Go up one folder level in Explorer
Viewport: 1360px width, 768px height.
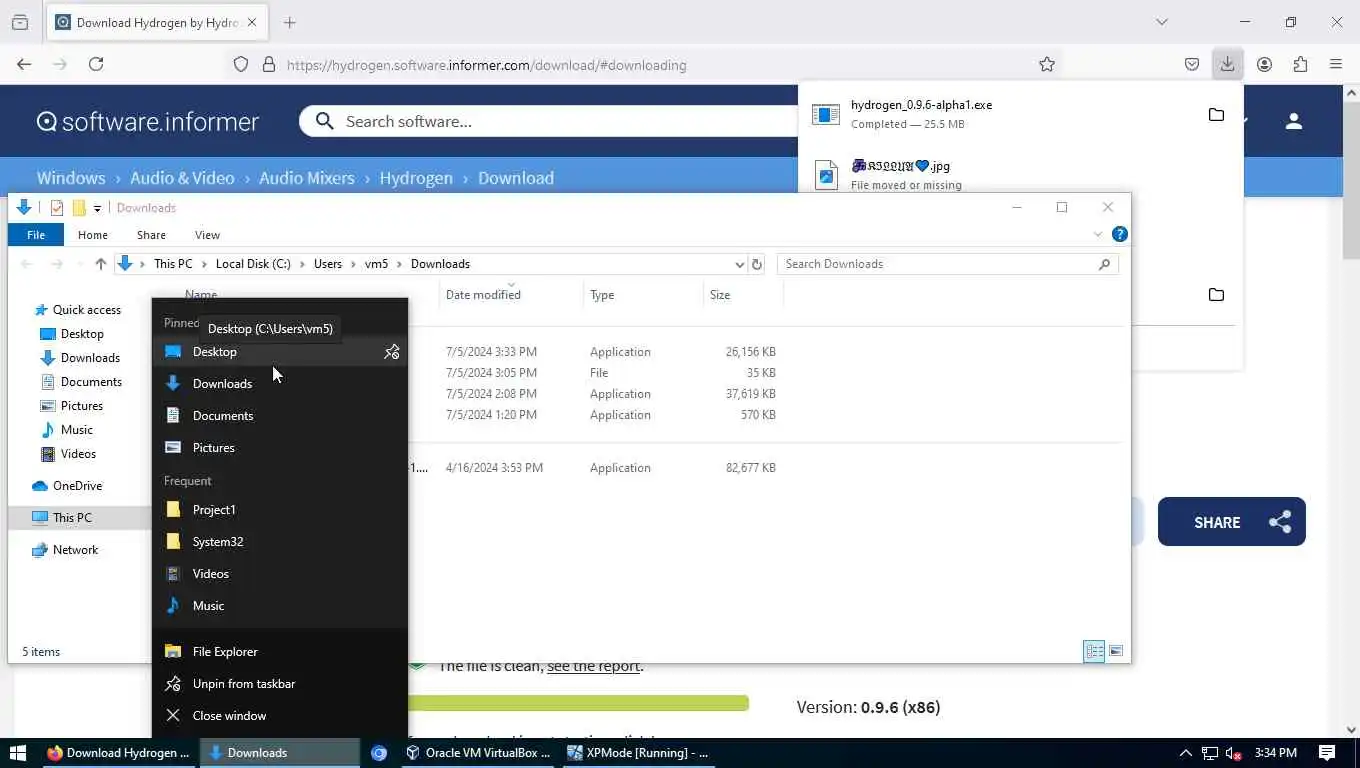click(x=100, y=264)
